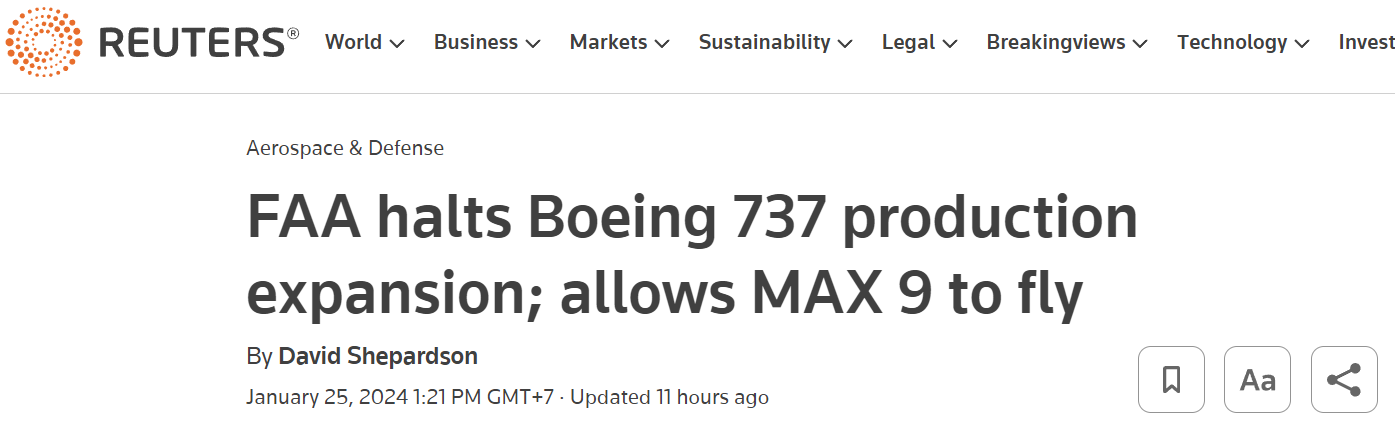Expand the World dropdown chevron
This screenshot has height=424, width=1395.
pos(397,43)
